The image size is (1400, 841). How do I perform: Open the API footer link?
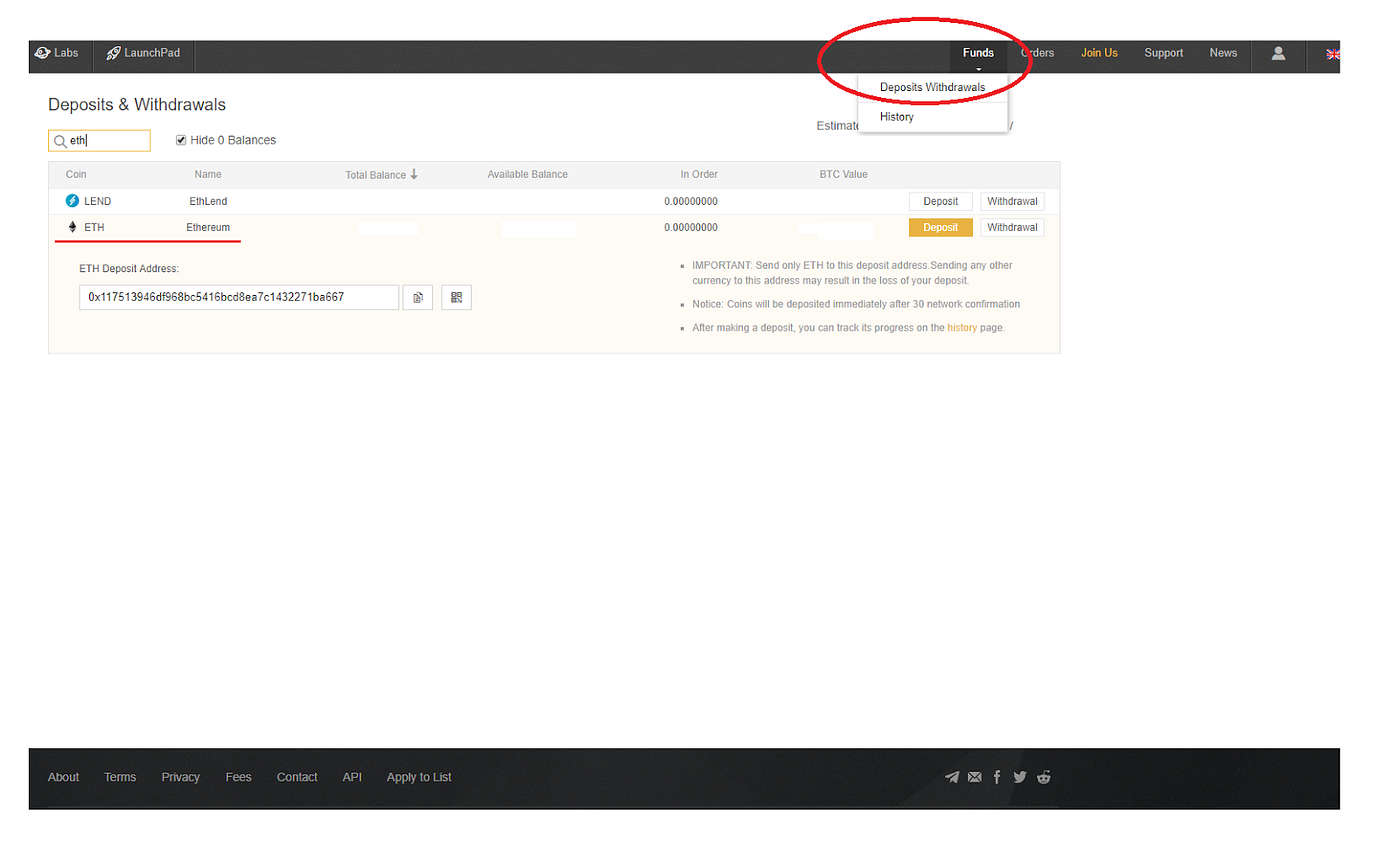[x=352, y=777]
